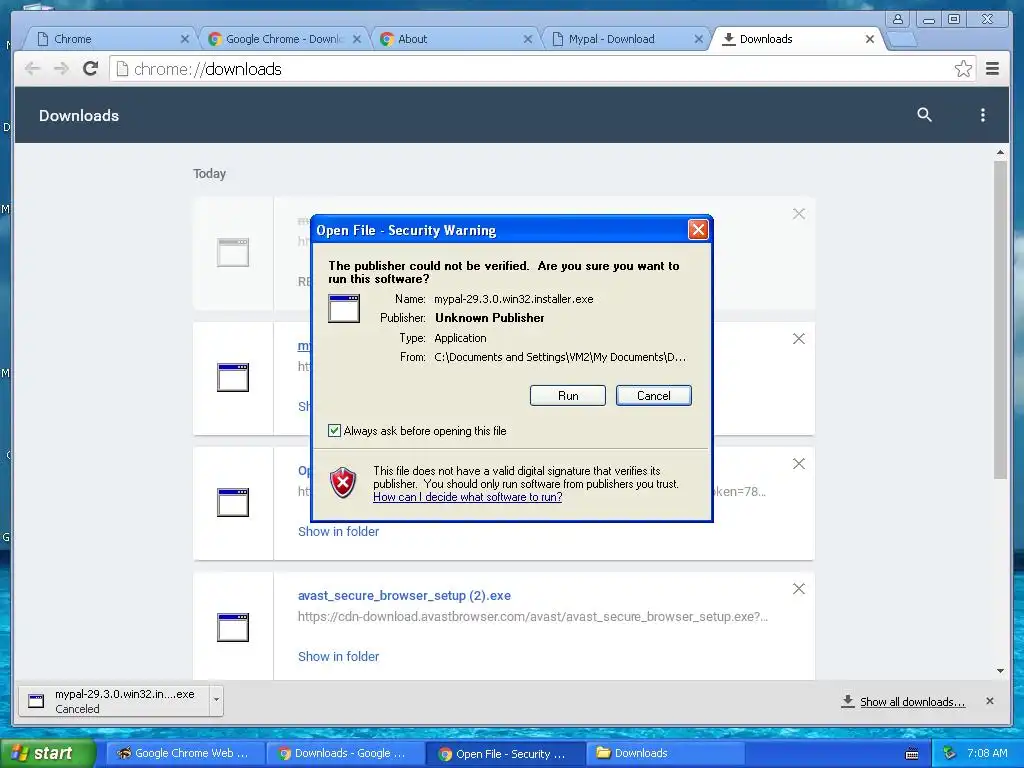Reload the page with the refresh icon
This screenshot has width=1024, height=768.
91,69
